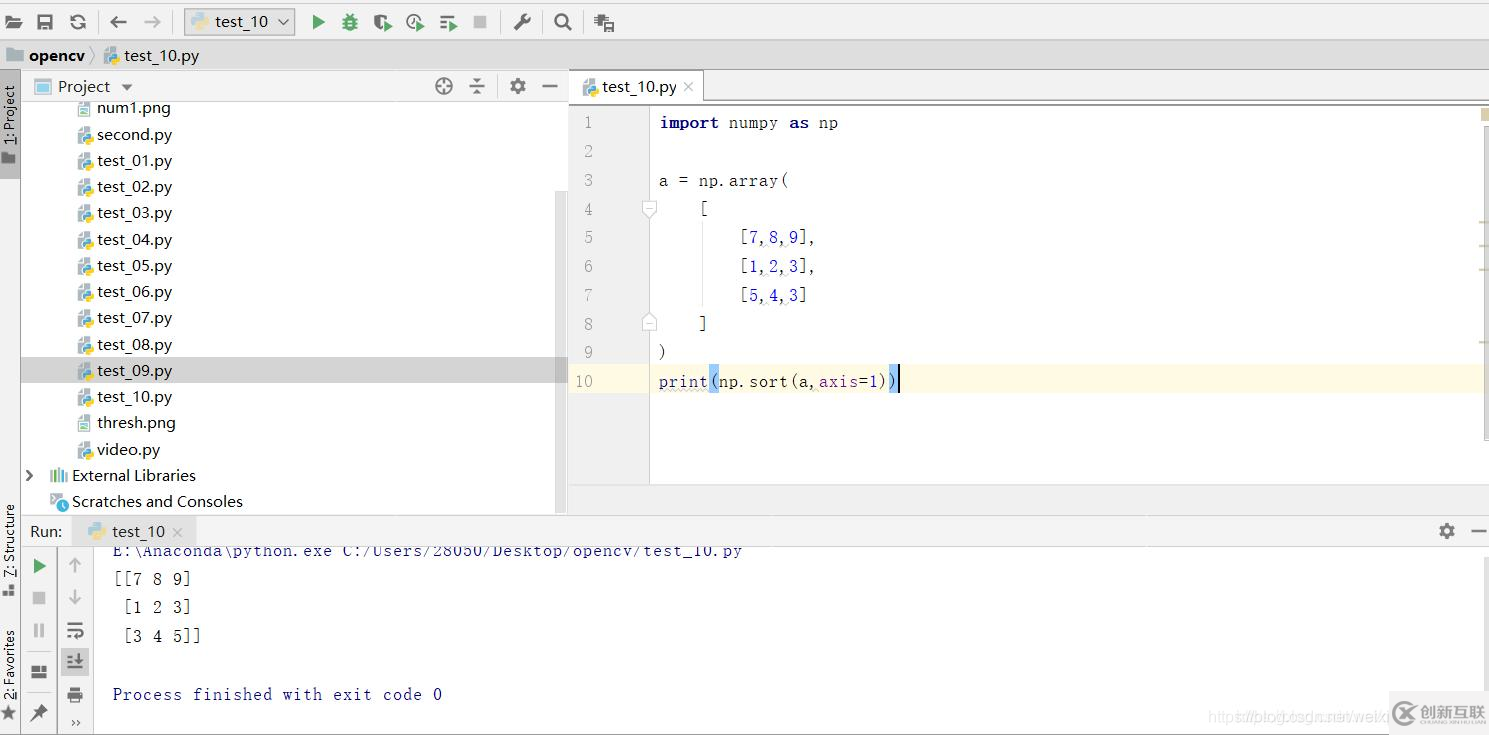Navigate forward with the right arrow
Screen dimensions: 1489x735
tap(152, 22)
